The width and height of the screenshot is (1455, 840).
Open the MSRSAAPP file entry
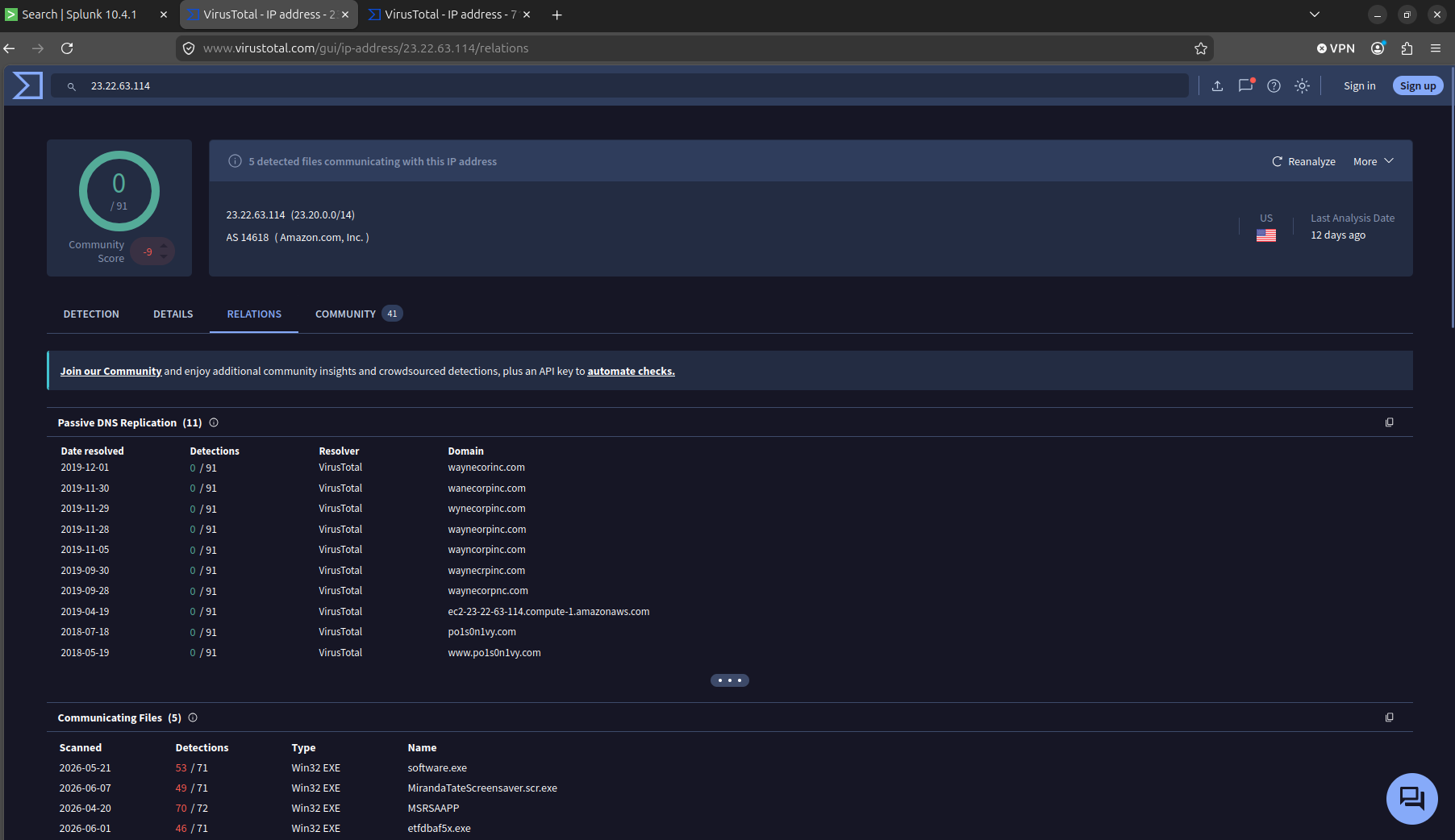coord(433,809)
